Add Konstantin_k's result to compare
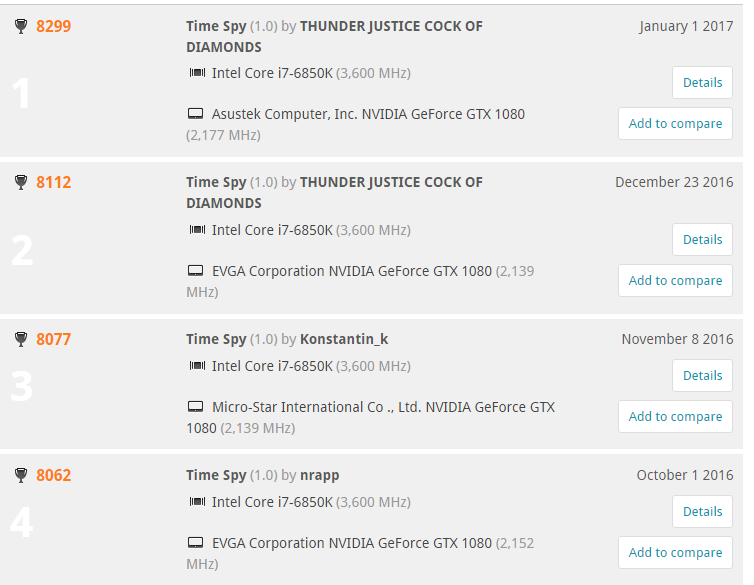The height and width of the screenshot is (585, 754). [675, 416]
